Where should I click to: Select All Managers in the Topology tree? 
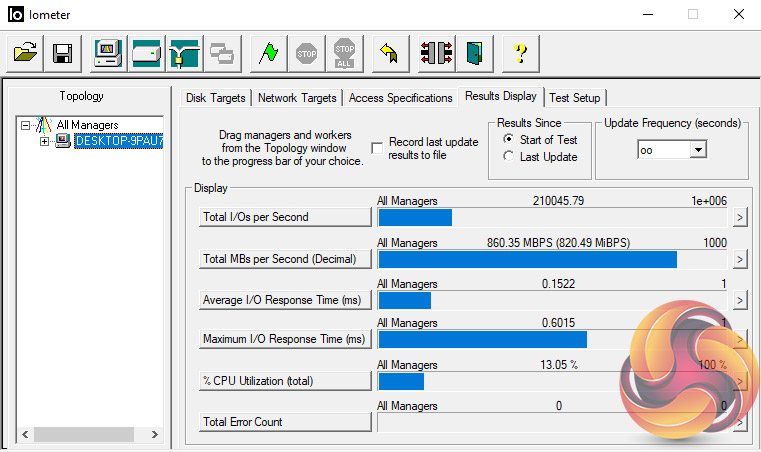click(87, 125)
